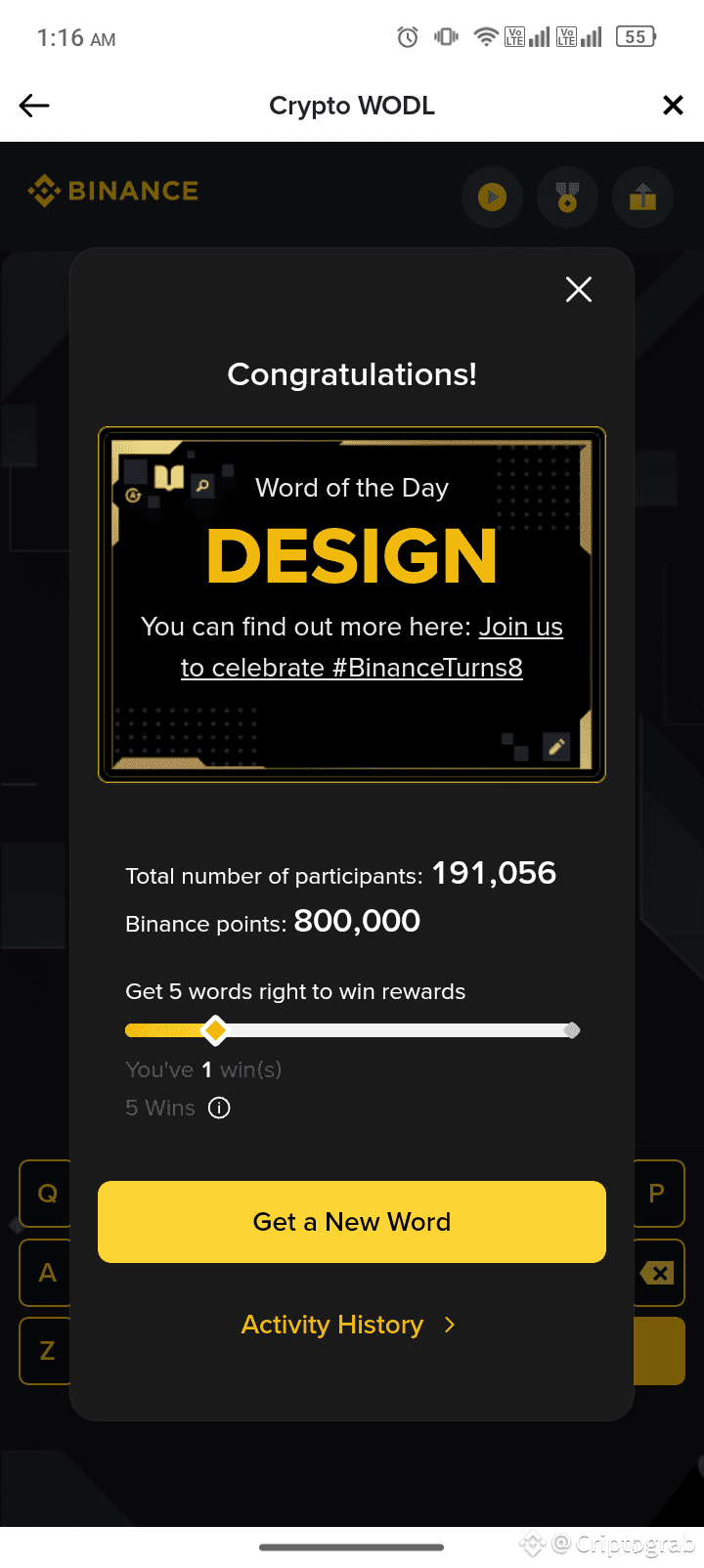Open the medal rewards icon
This screenshot has height=1568, width=704.
[x=567, y=197]
